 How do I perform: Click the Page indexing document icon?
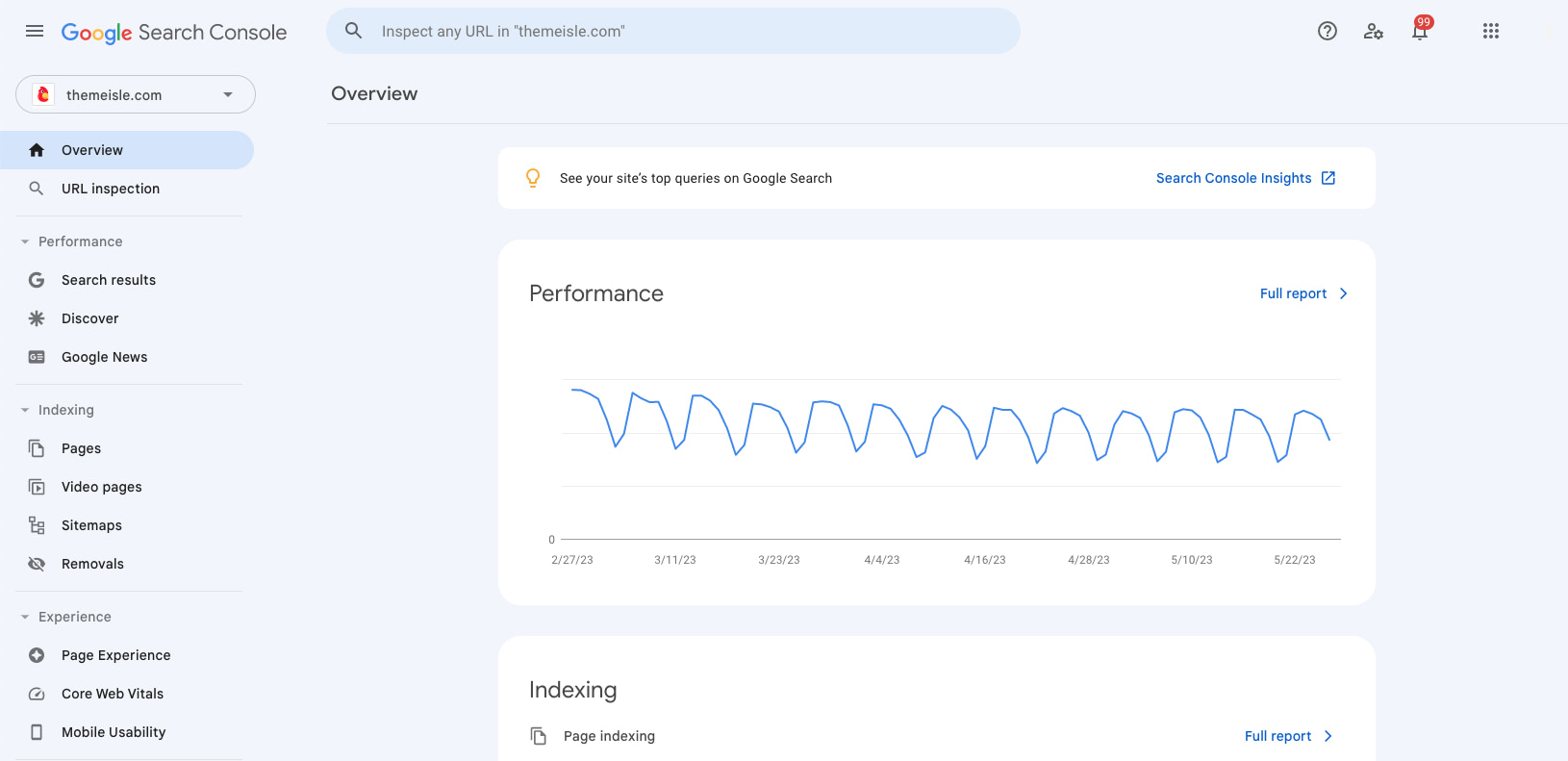coord(539,736)
